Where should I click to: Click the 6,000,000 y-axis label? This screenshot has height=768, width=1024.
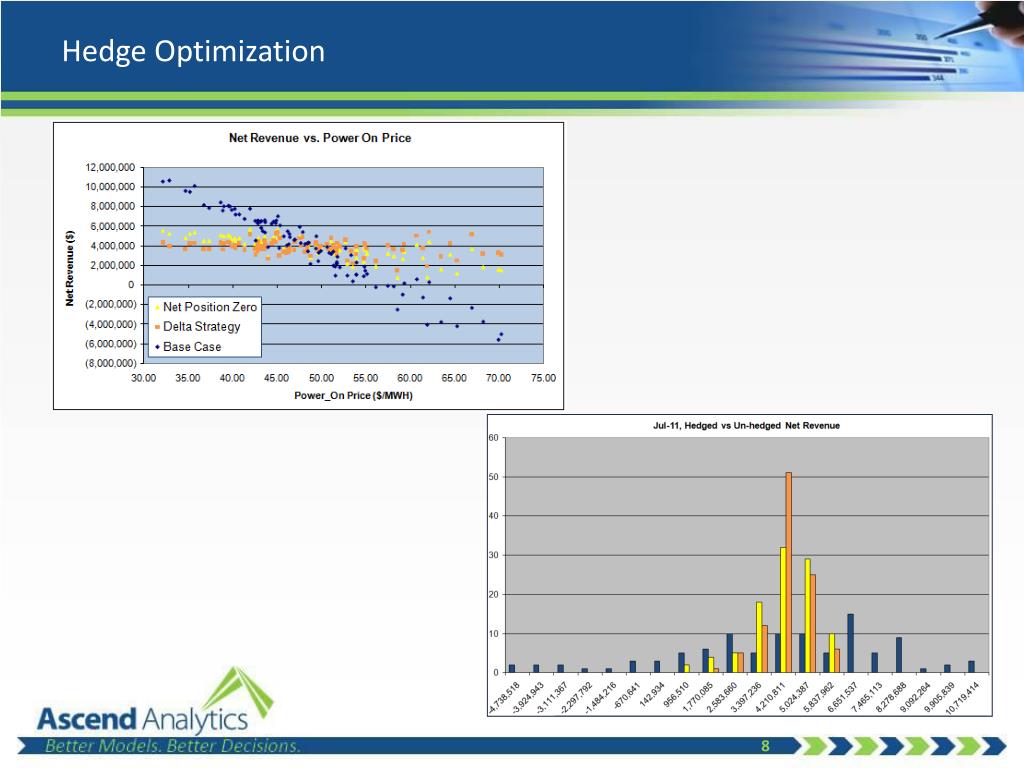(112, 226)
